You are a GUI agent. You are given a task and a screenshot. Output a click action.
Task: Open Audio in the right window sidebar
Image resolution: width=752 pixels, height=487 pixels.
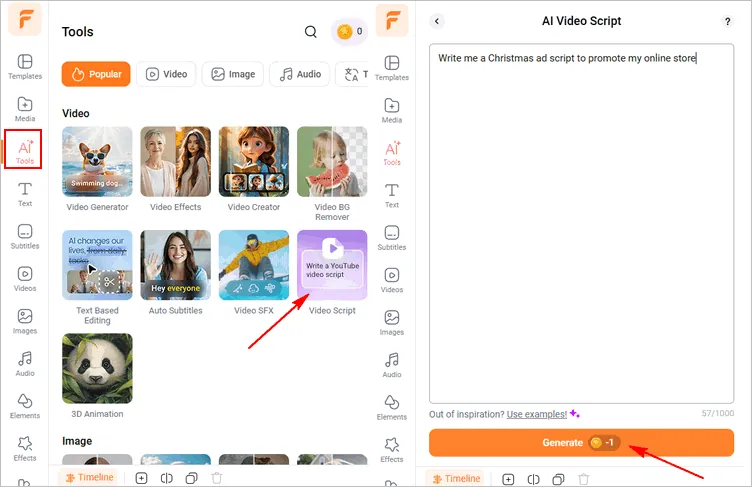point(392,366)
